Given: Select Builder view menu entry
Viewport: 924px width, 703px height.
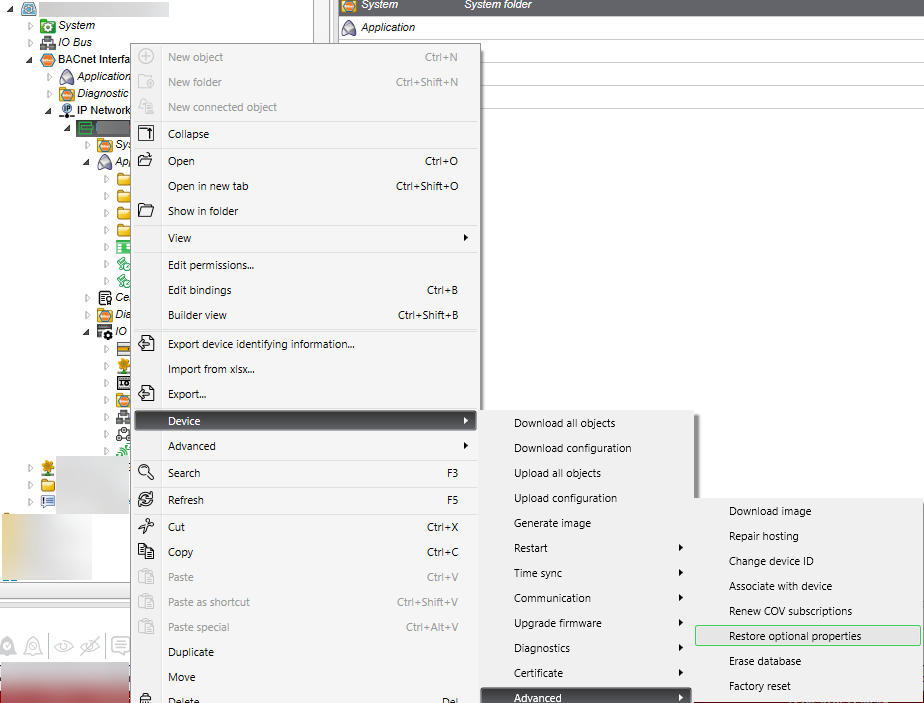Looking at the screenshot, I should tap(305, 315).
